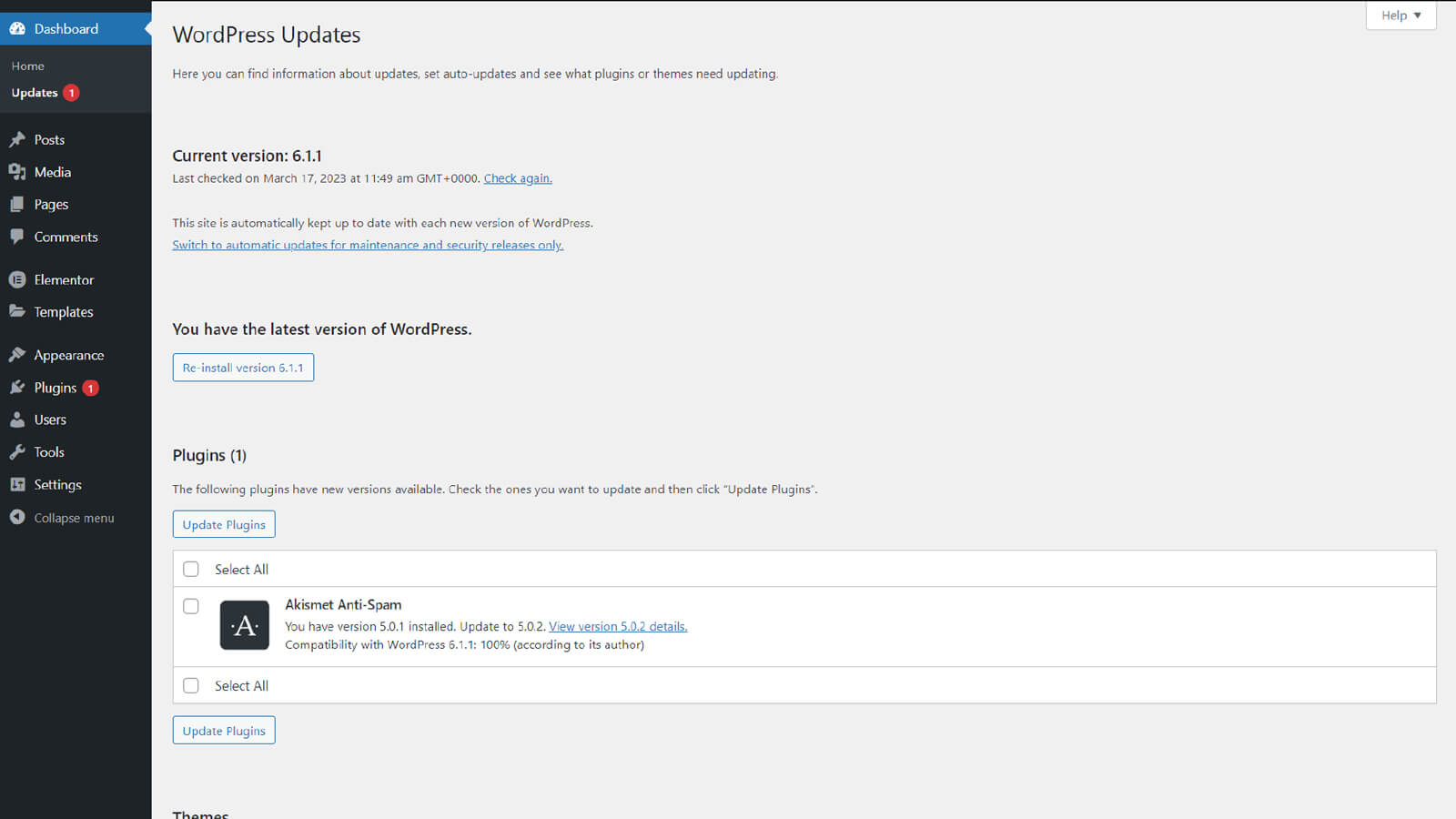Viewport: 1456px width, 819px height.
Task: Check the Akismet Anti-Spam checkbox
Action: (x=191, y=606)
